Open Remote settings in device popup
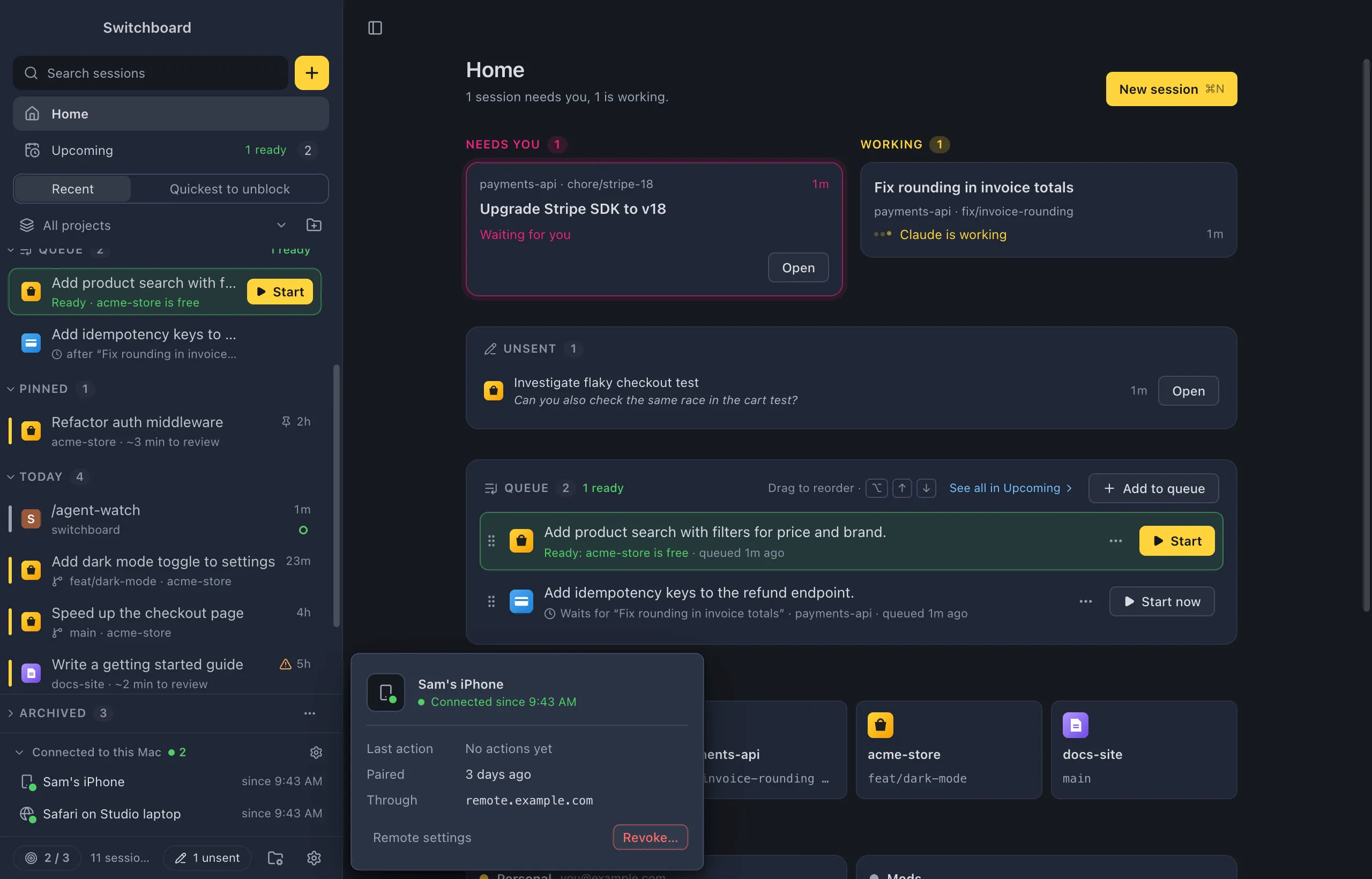Viewport: 1372px width, 879px height. (422, 837)
